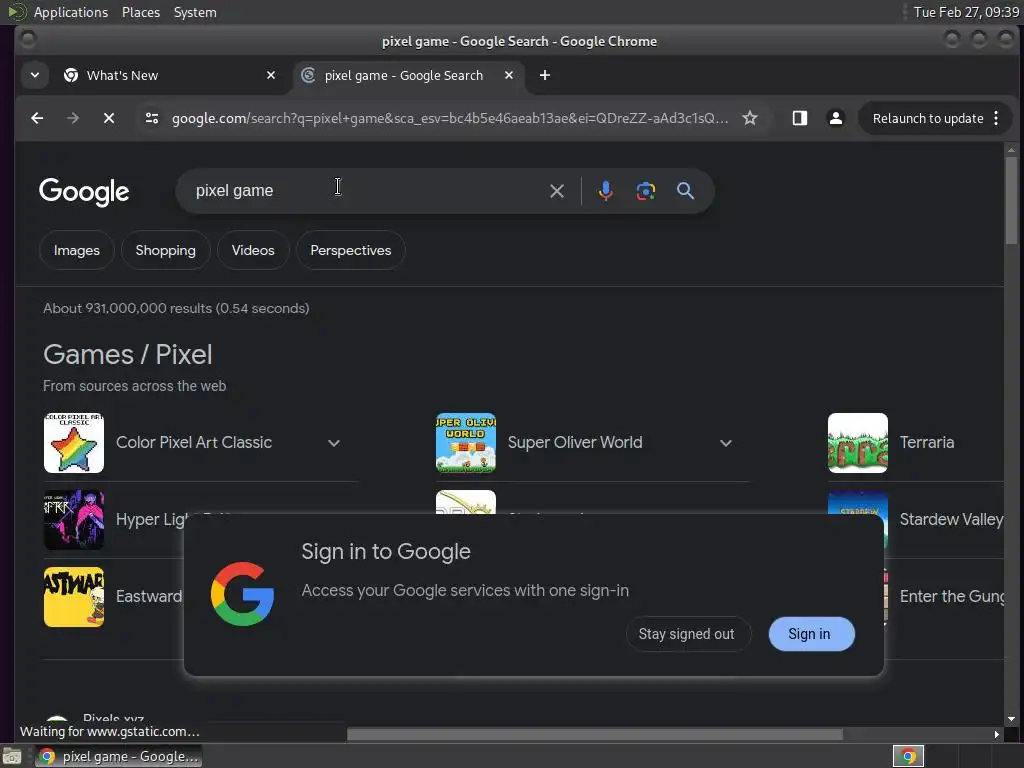Filter results by Videos
The height and width of the screenshot is (768, 1024).
coord(253,250)
